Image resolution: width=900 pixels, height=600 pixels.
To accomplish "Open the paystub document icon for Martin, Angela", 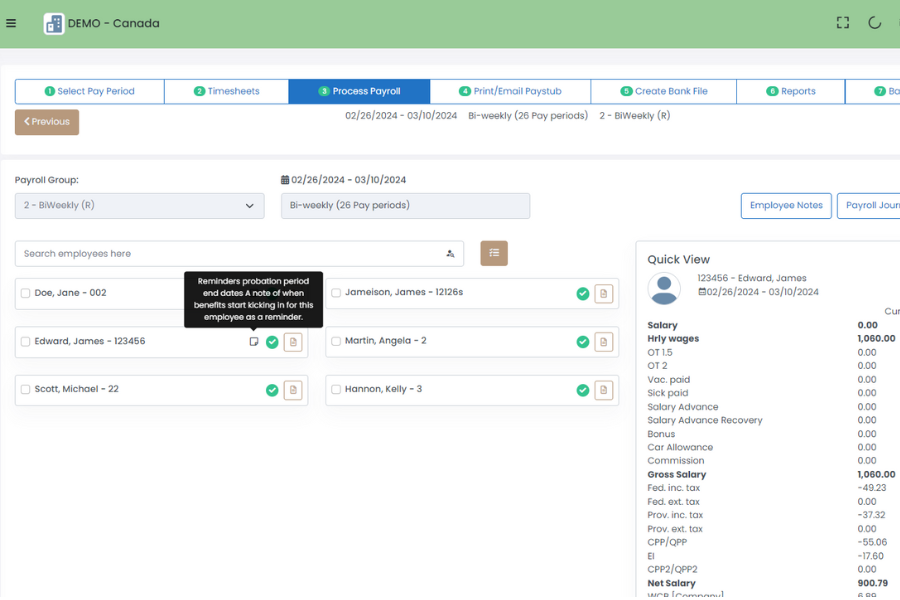I will click(603, 342).
